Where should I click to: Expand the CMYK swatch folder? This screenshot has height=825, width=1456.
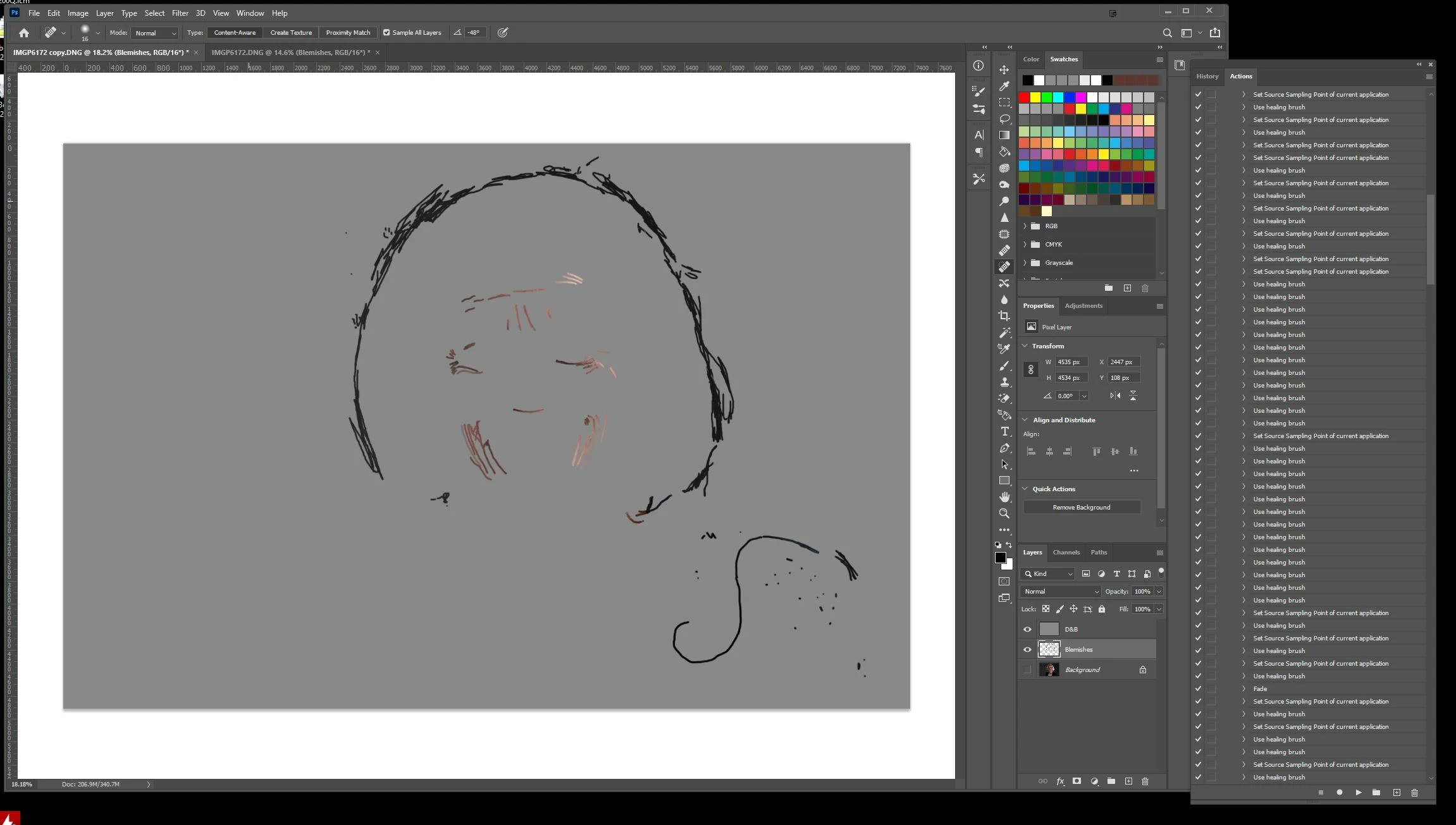1025,245
